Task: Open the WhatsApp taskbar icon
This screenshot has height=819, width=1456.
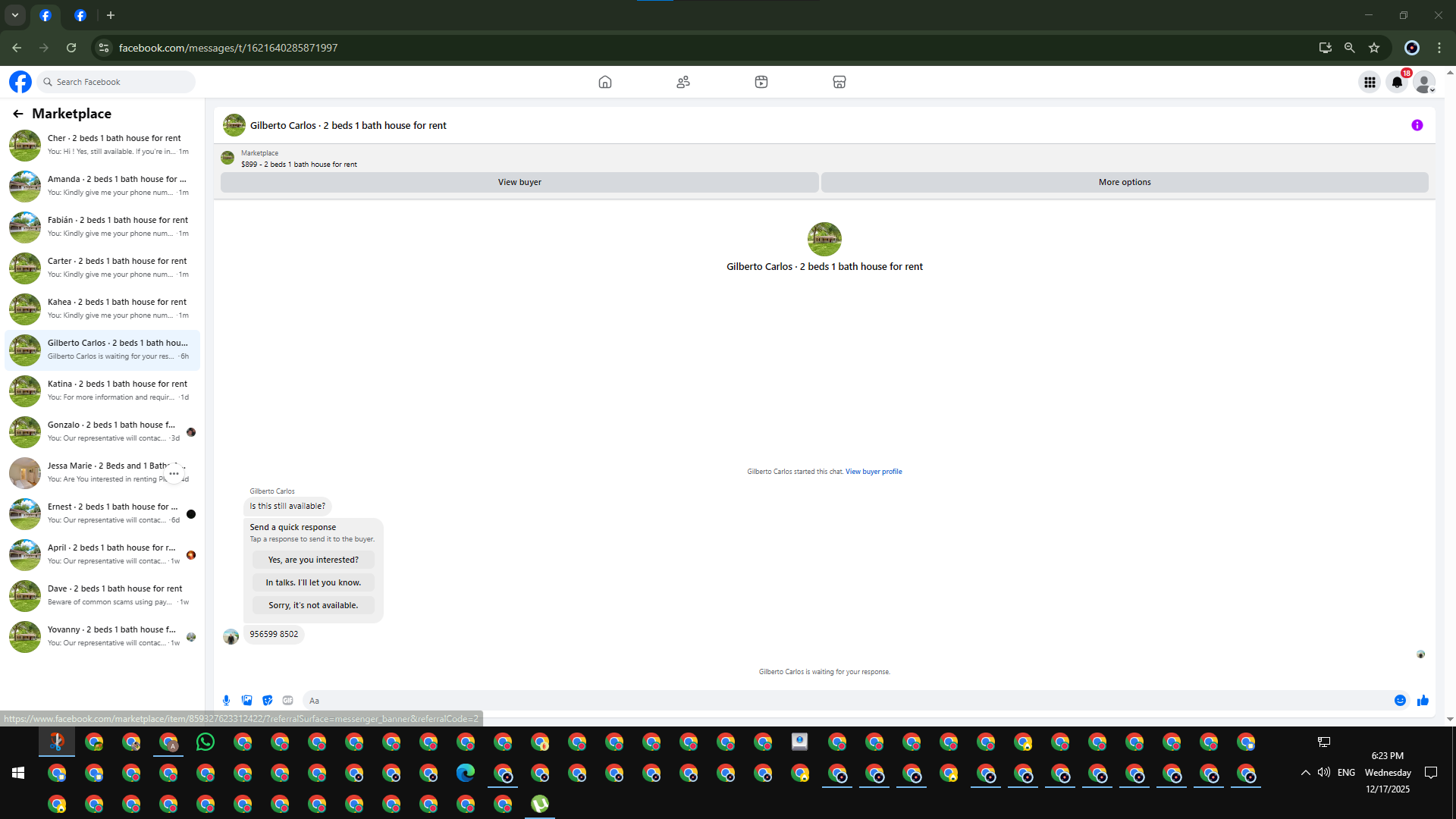Action: [x=206, y=742]
